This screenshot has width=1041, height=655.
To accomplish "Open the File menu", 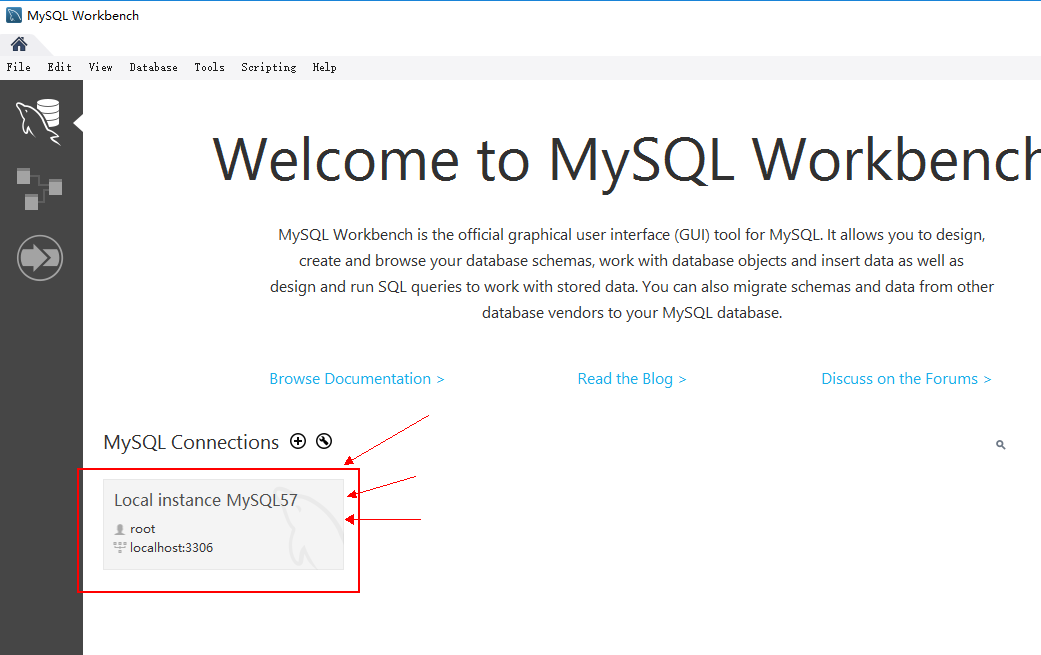I will (x=18, y=67).
